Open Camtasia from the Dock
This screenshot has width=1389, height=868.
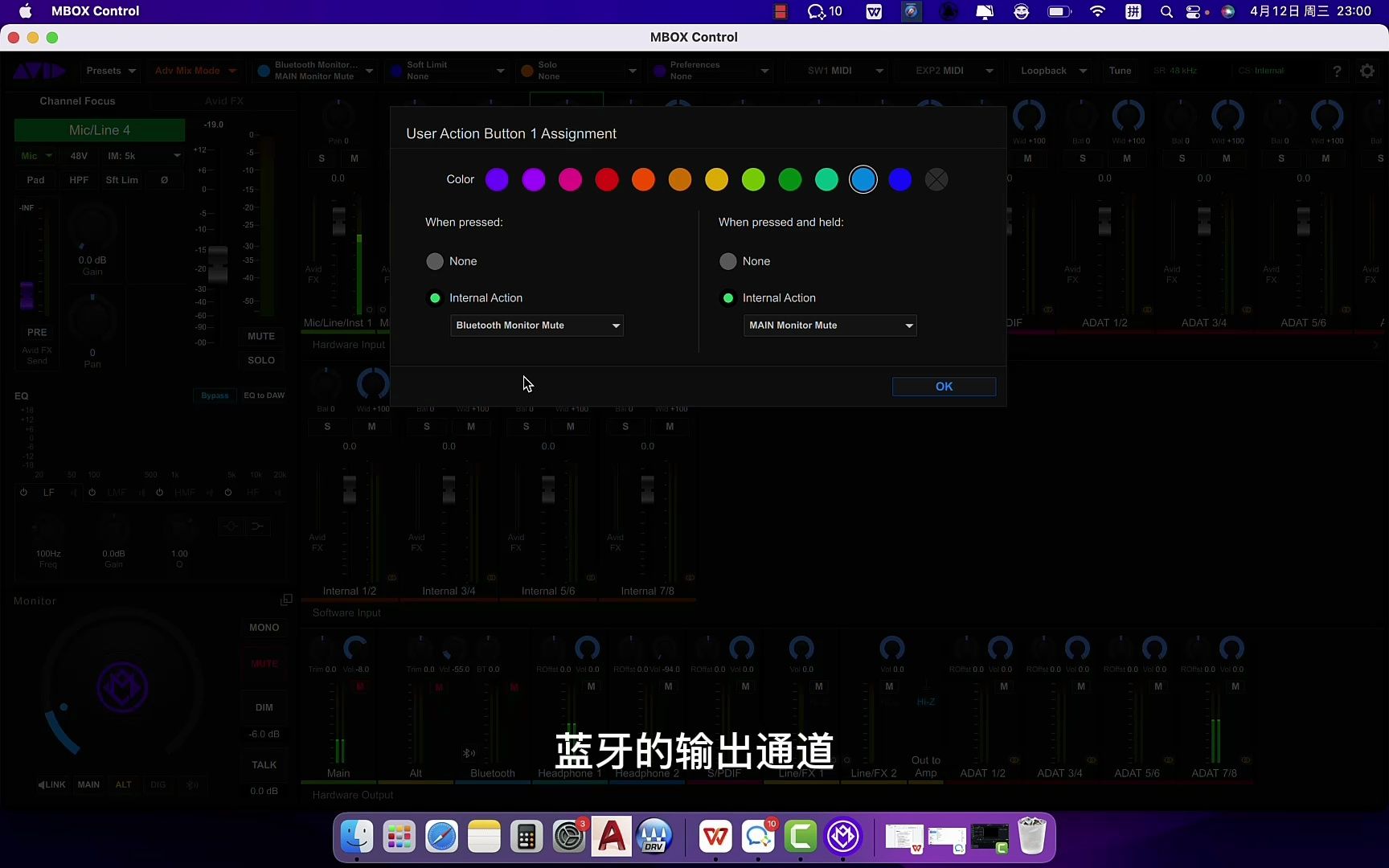pyautogui.click(x=801, y=837)
